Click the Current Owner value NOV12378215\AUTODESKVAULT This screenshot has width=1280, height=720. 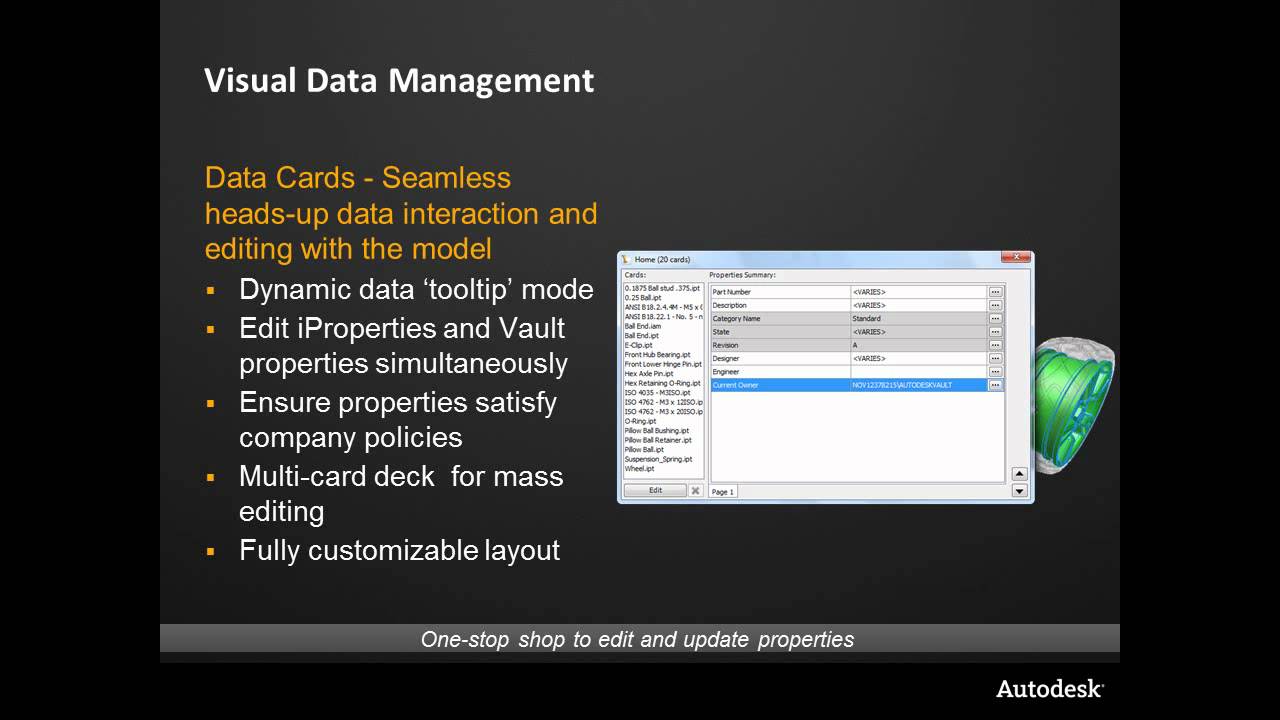point(918,384)
